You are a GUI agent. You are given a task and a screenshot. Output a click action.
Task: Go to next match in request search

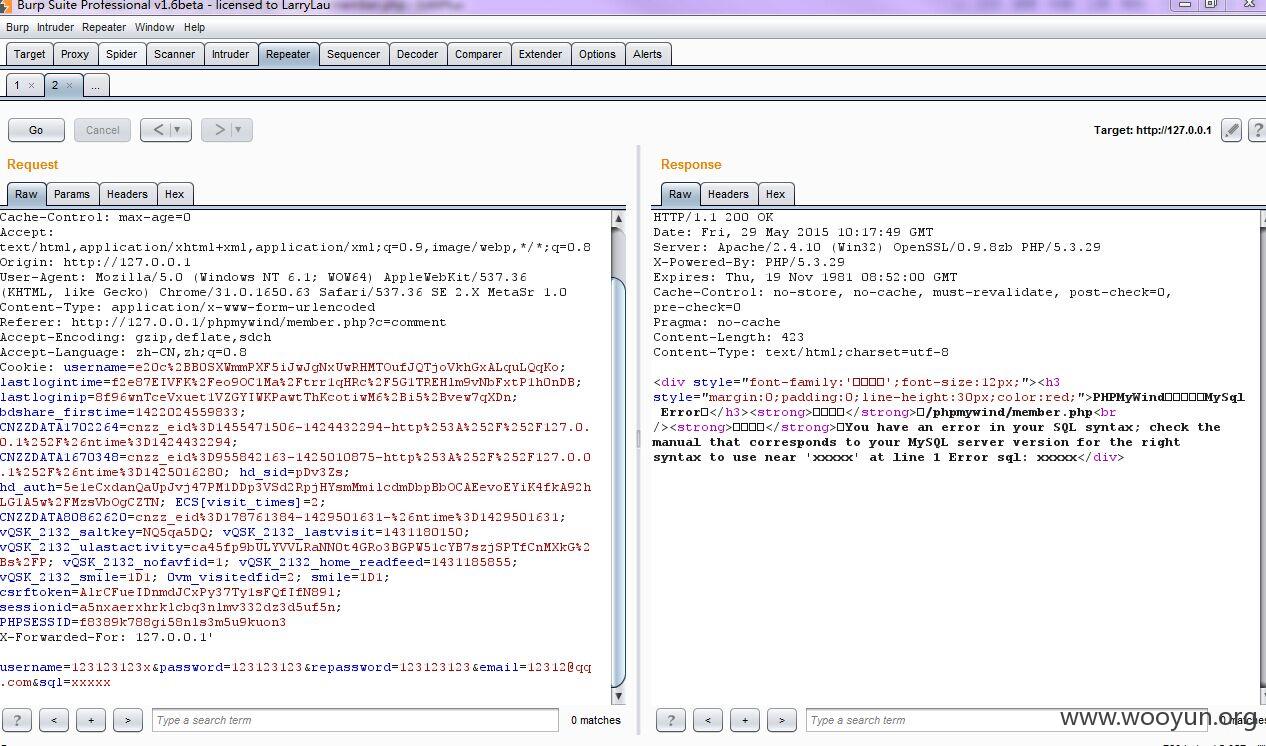pos(128,720)
